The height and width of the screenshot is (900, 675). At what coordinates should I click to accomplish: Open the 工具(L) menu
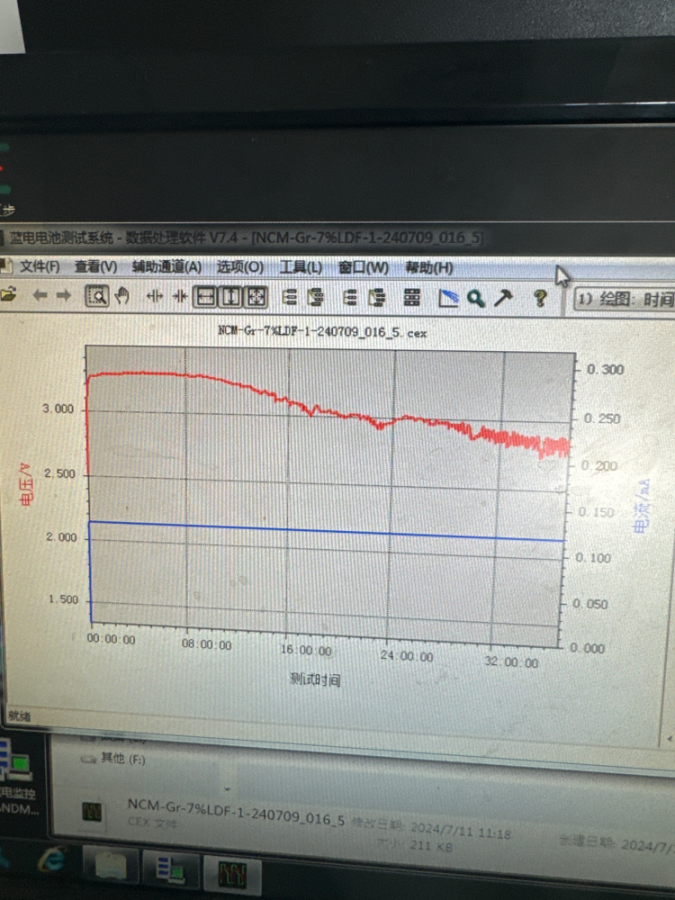(x=300, y=267)
